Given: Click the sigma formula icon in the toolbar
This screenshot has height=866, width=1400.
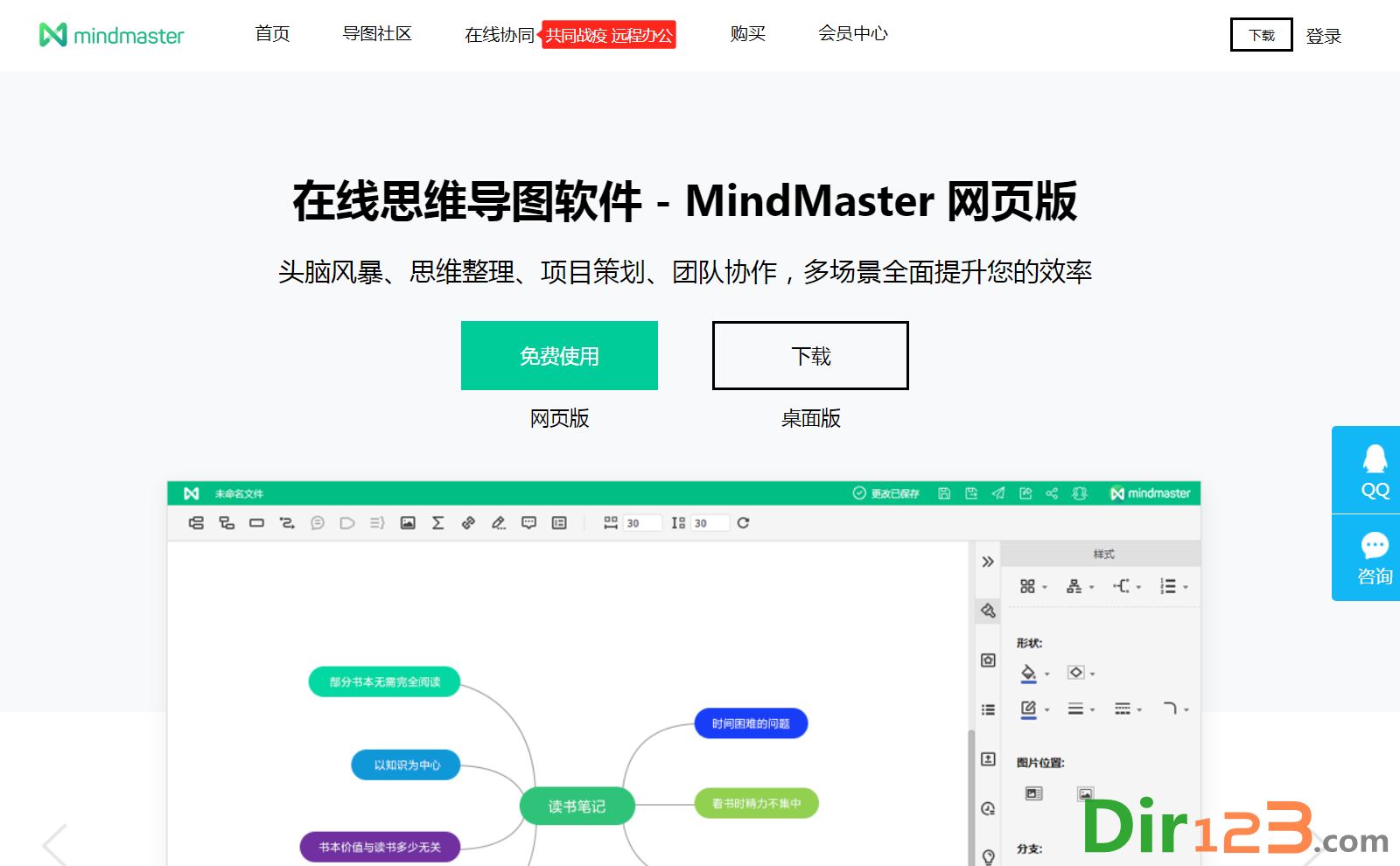Looking at the screenshot, I should click(x=438, y=523).
